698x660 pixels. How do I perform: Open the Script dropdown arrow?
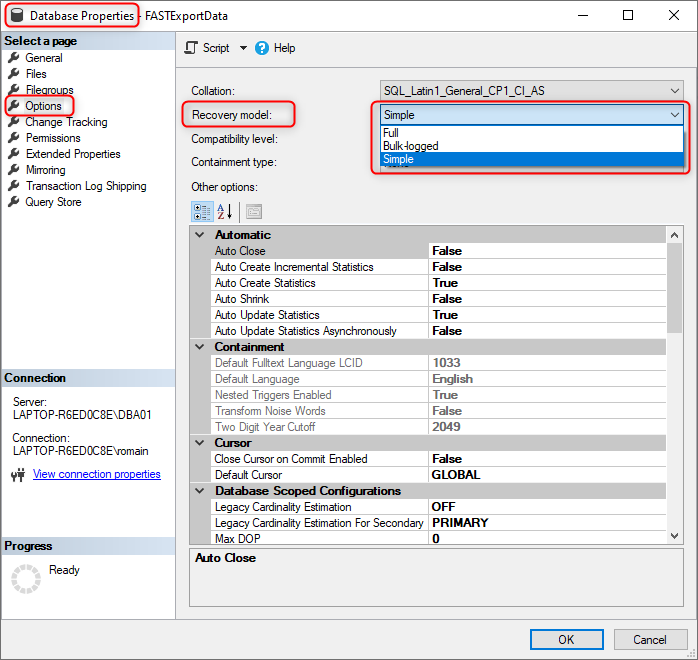(243, 48)
